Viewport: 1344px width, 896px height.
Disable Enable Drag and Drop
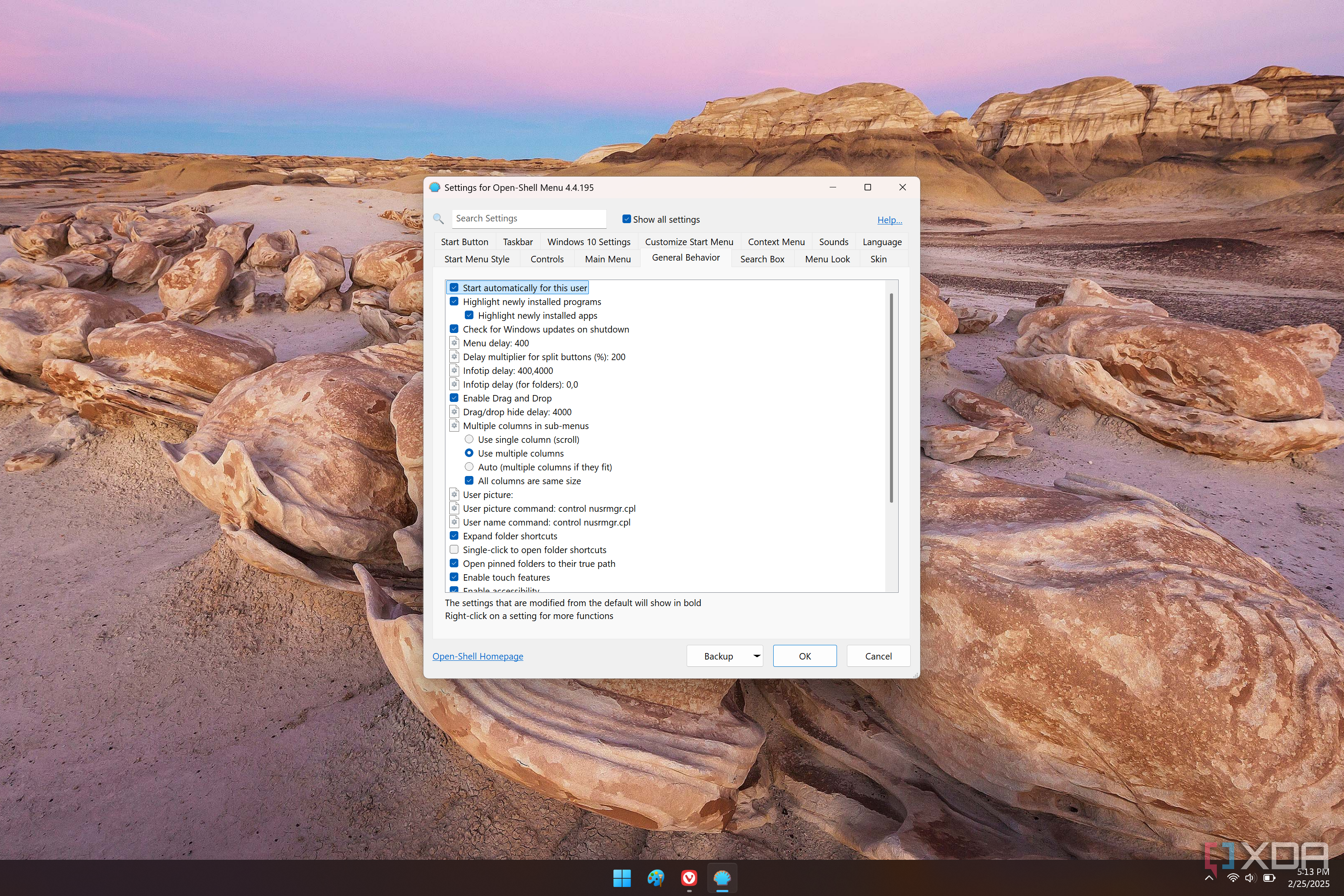pyautogui.click(x=454, y=398)
